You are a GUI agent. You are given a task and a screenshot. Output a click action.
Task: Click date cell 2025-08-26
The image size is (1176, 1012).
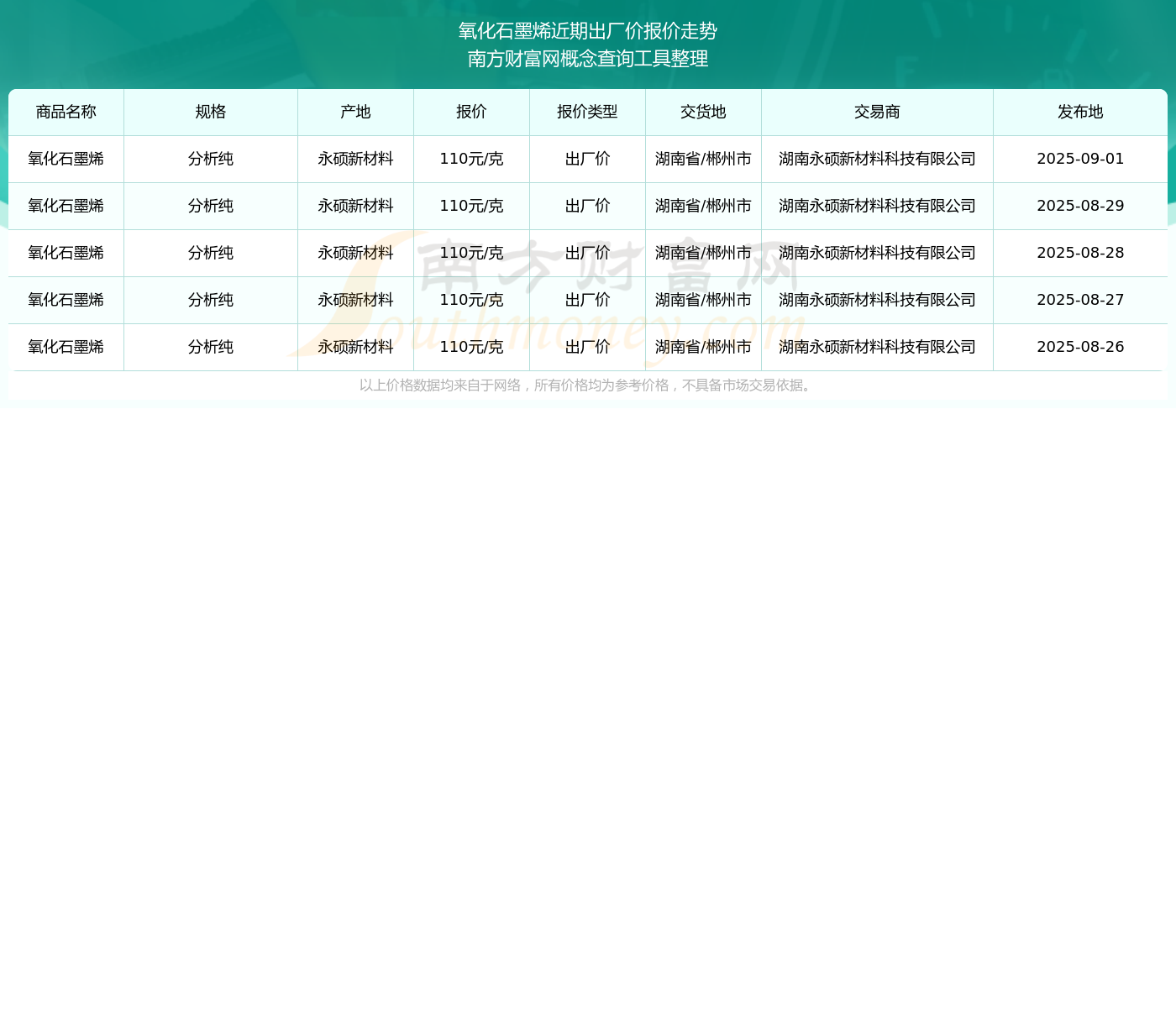1080,347
